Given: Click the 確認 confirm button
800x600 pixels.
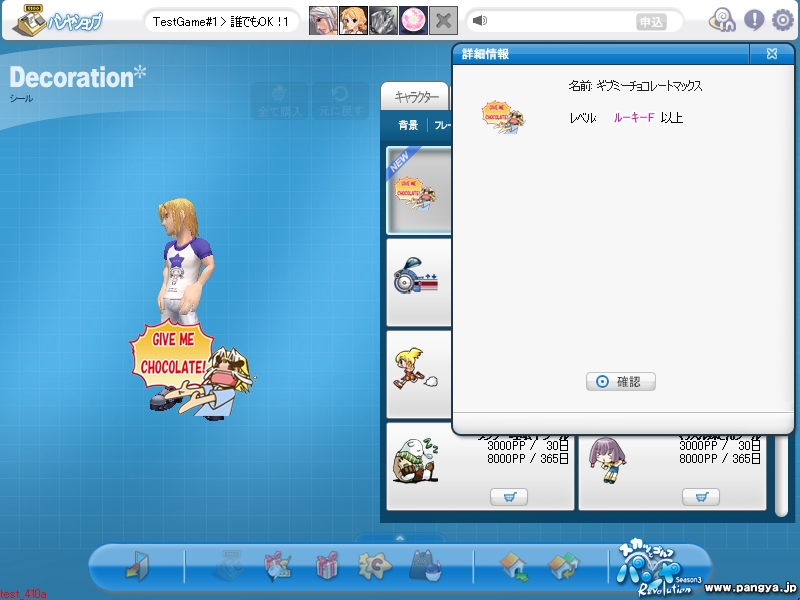Looking at the screenshot, I should 620,381.
